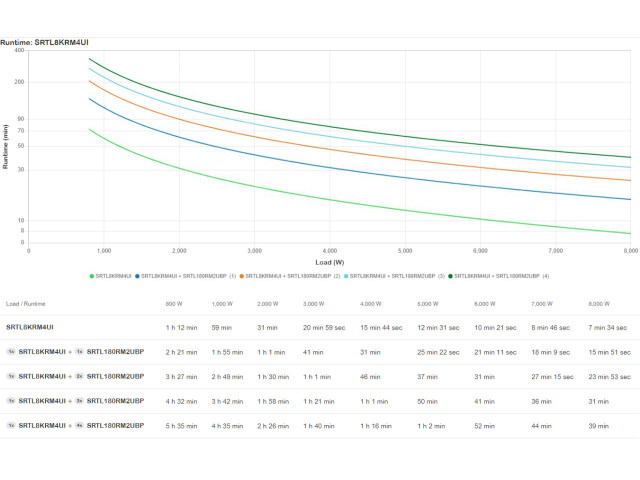The image size is (640, 480).
Task: Click the '1 h 21 min' cell
Action: tap(319, 401)
